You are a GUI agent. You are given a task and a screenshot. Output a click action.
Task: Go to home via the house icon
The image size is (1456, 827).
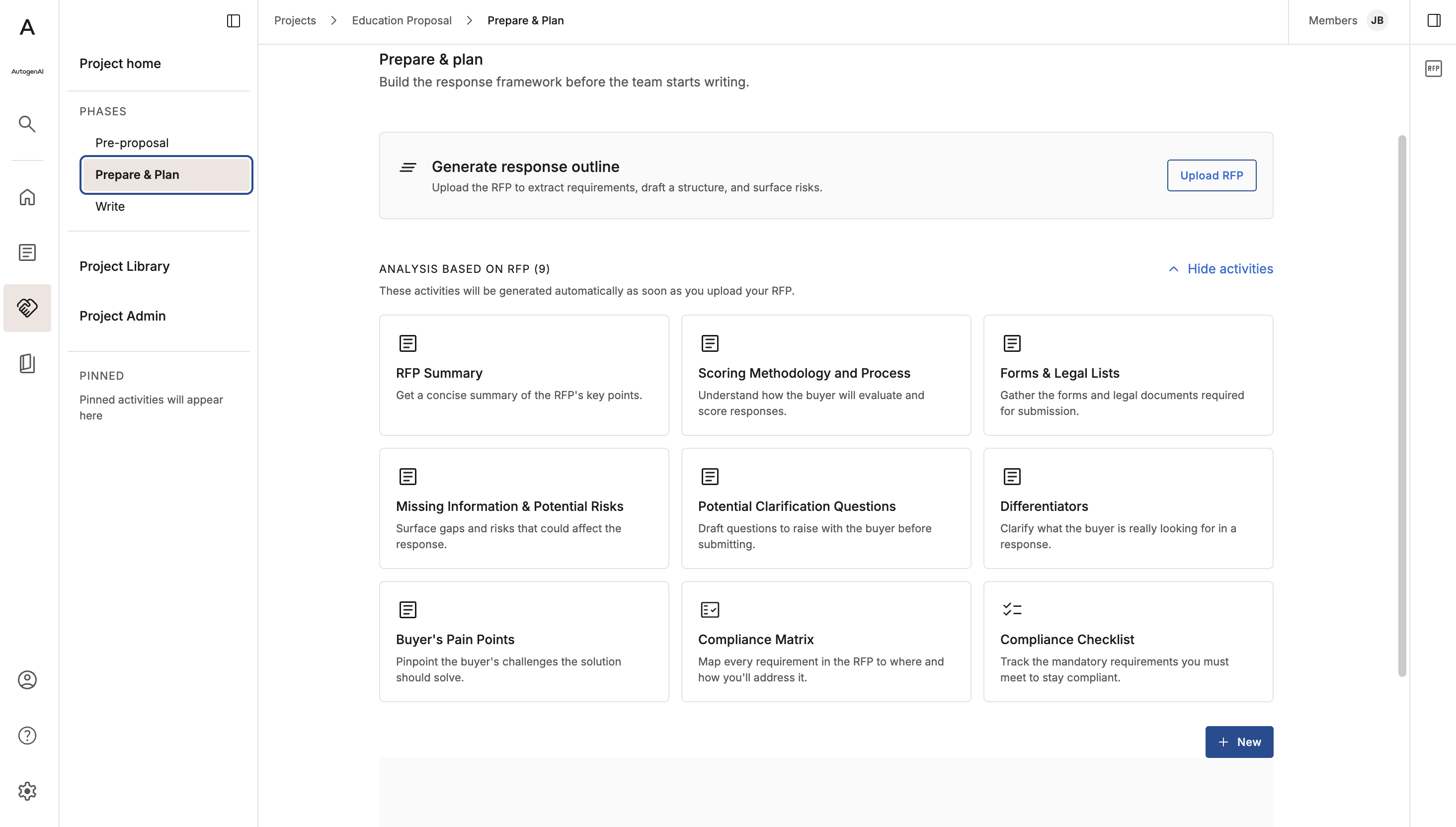pos(27,197)
